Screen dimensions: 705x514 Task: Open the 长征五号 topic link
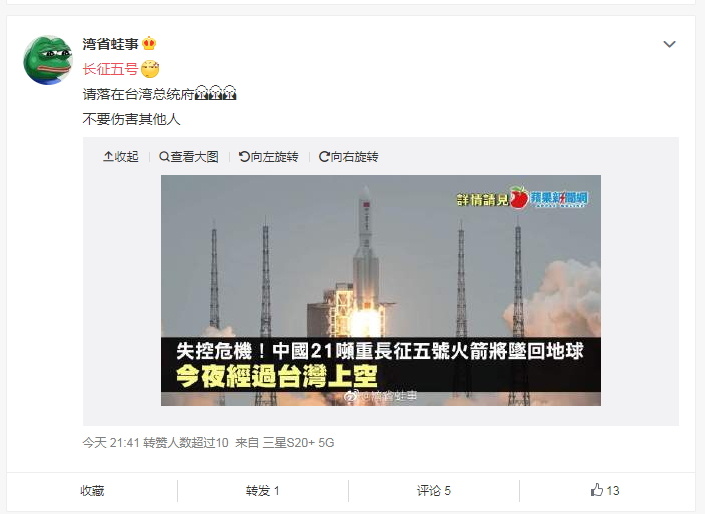click(110, 69)
